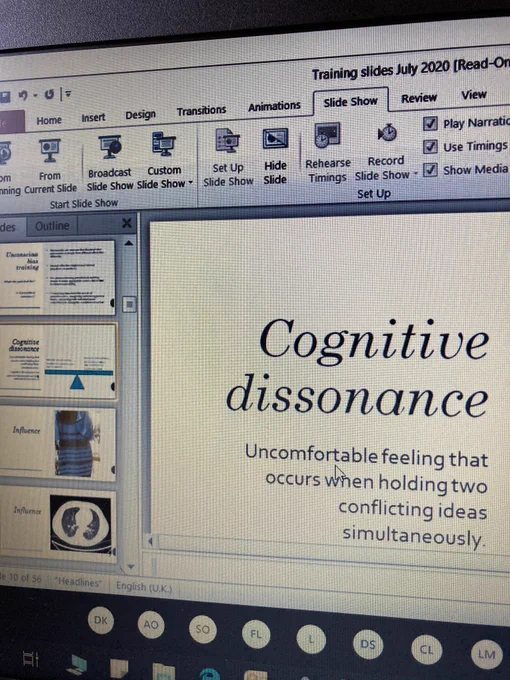Click the Hide Slide button
This screenshot has width=510, height=680.
pos(275,156)
